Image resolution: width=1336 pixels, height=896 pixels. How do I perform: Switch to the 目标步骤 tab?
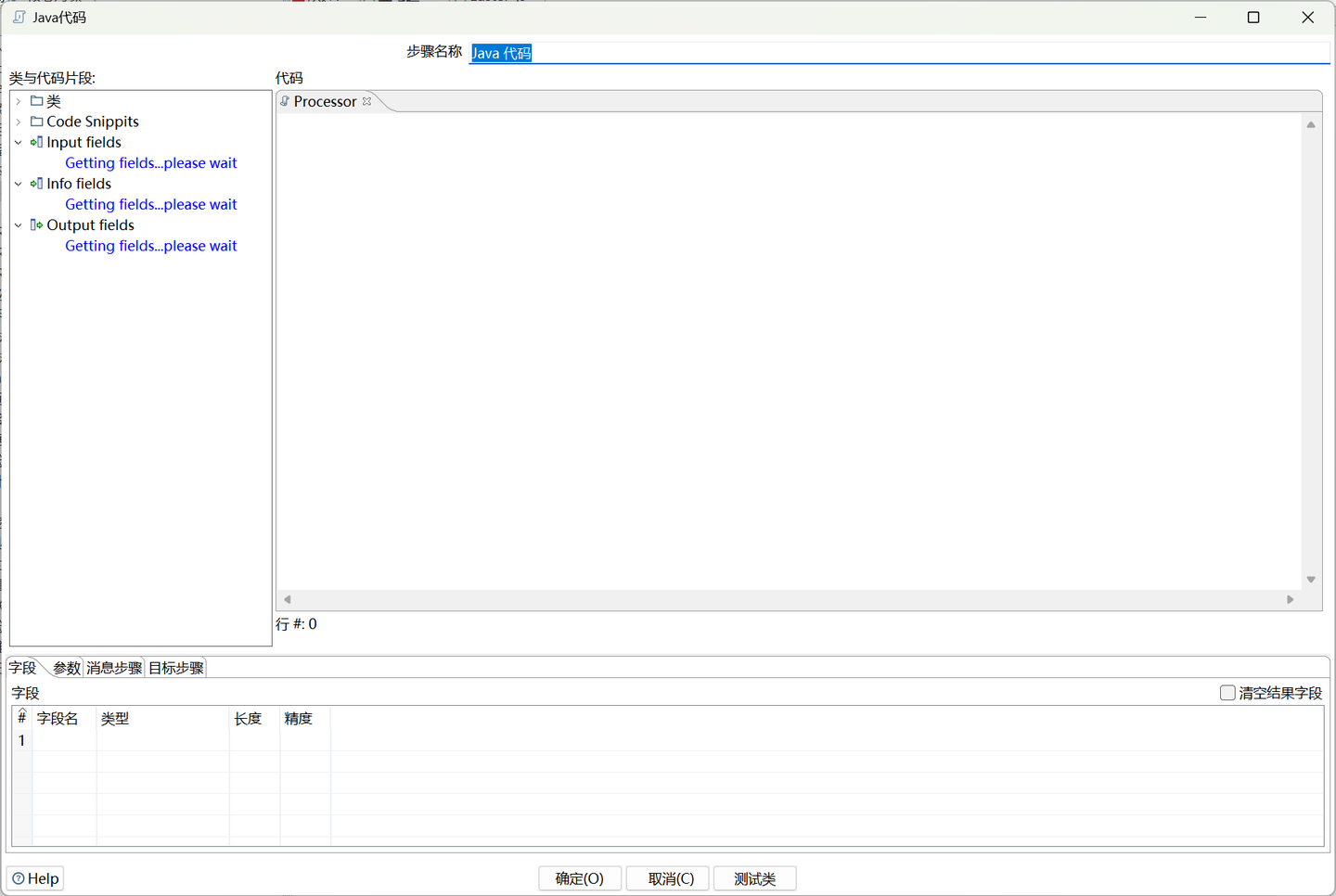click(x=174, y=666)
